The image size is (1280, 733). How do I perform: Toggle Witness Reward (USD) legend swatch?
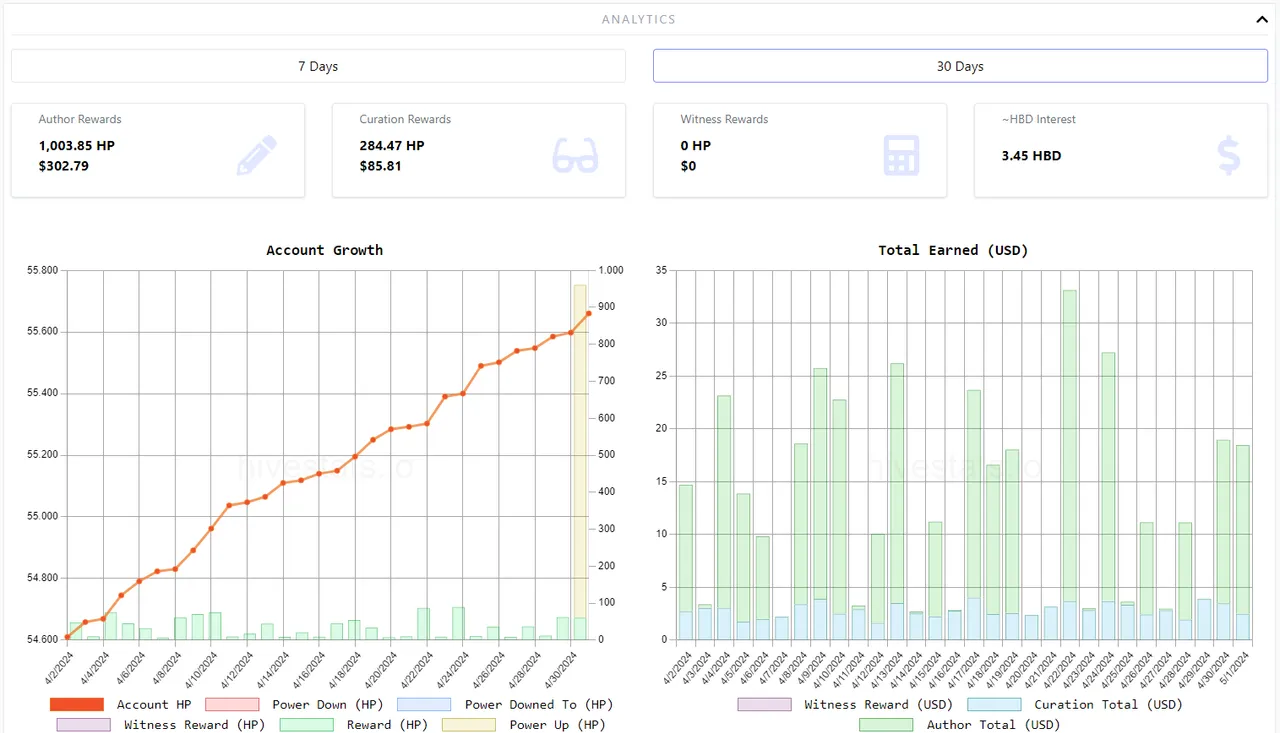pos(764,704)
